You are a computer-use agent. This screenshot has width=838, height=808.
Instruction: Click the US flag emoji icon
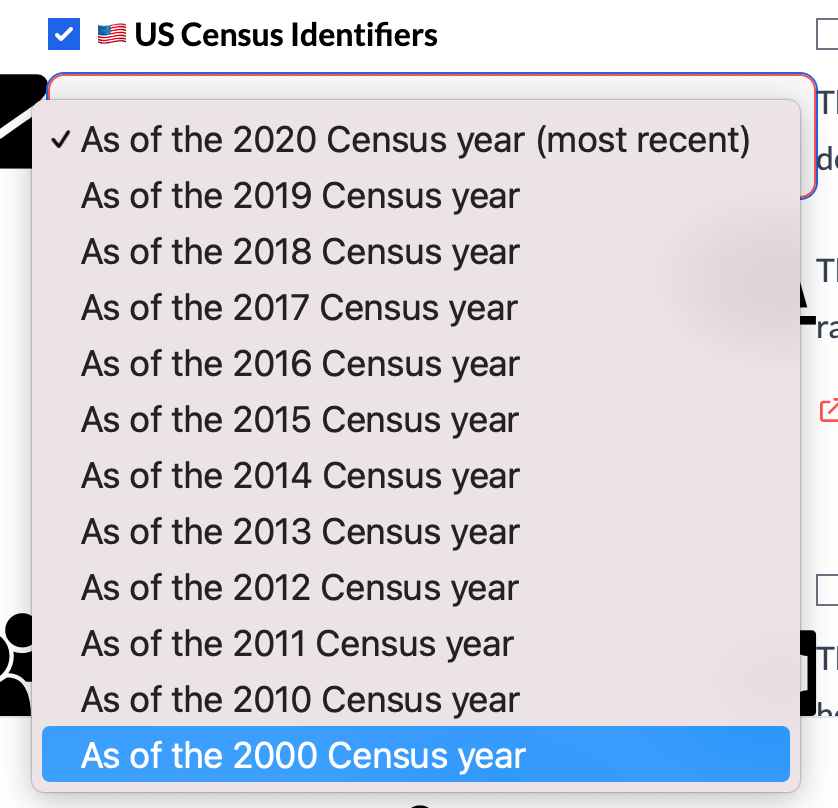(110, 33)
